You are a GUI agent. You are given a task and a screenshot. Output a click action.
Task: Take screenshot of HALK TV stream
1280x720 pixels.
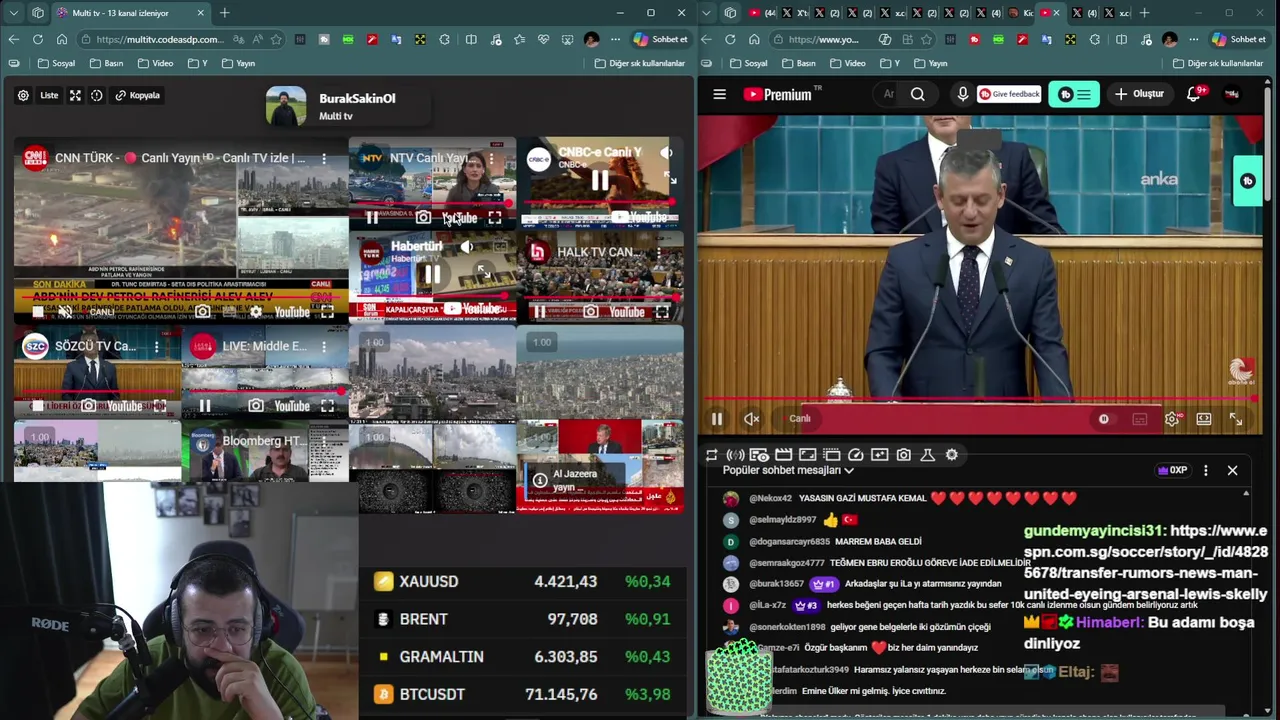(591, 312)
